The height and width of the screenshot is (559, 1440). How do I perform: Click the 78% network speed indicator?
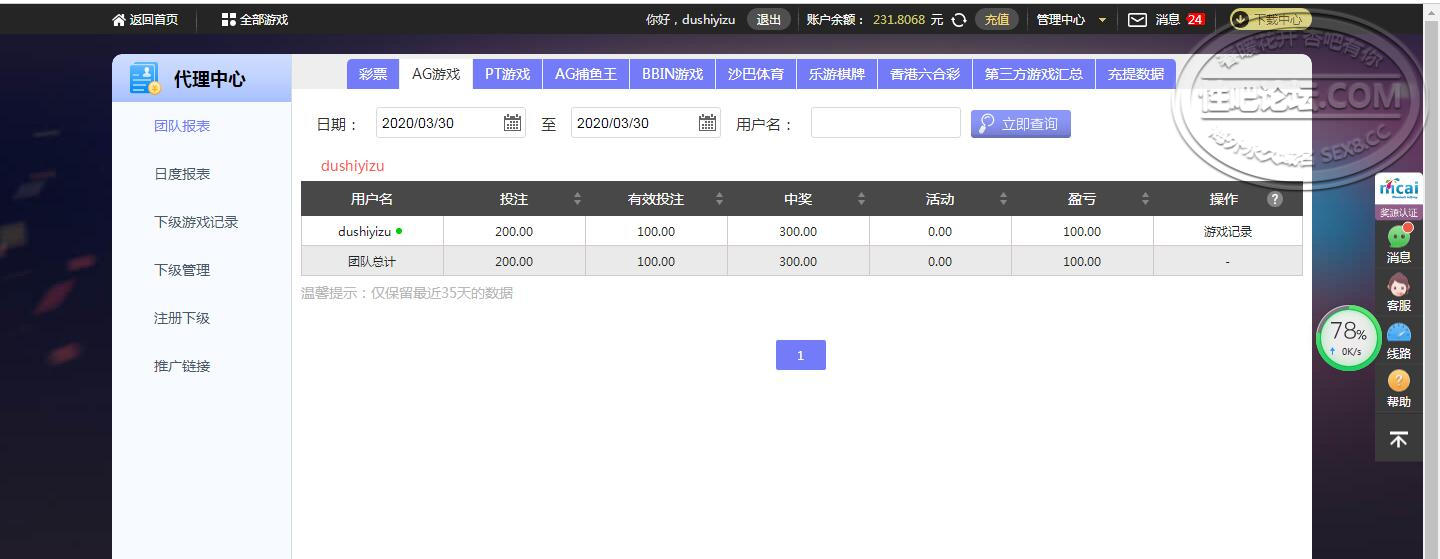tap(1348, 338)
